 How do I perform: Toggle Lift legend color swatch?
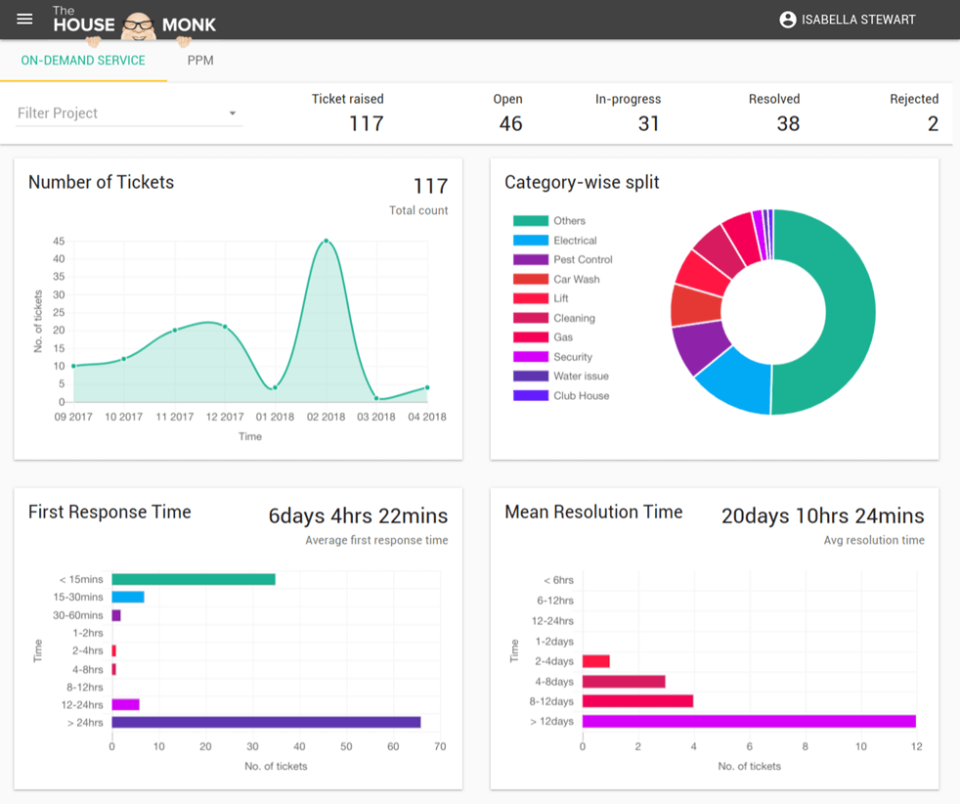click(x=530, y=299)
